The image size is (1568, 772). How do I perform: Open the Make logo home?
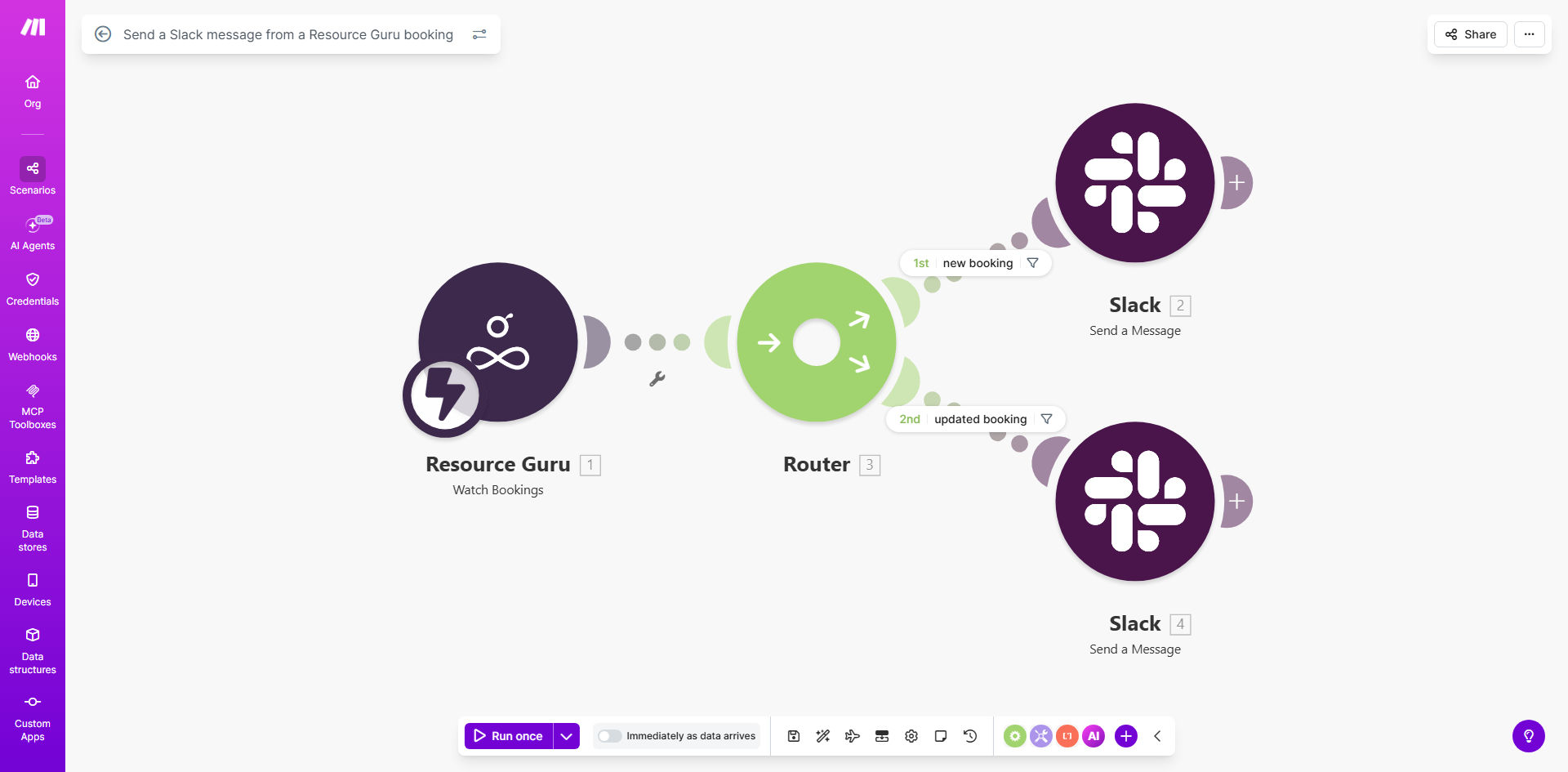point(33,28)
